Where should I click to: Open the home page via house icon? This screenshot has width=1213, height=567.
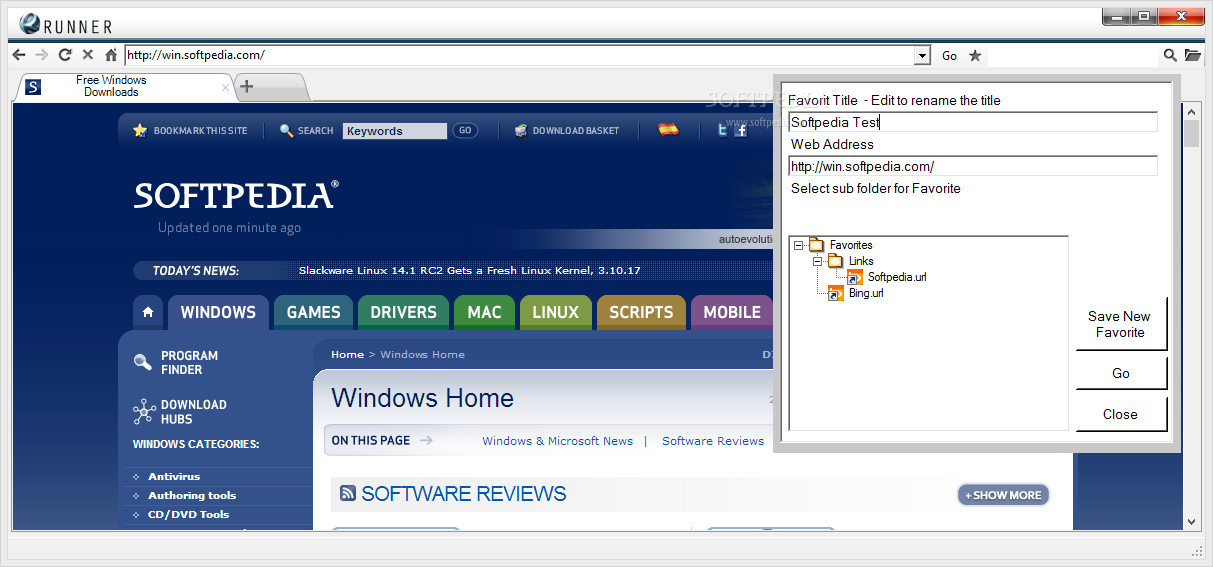pyautogui.click(x=111, y=55)
